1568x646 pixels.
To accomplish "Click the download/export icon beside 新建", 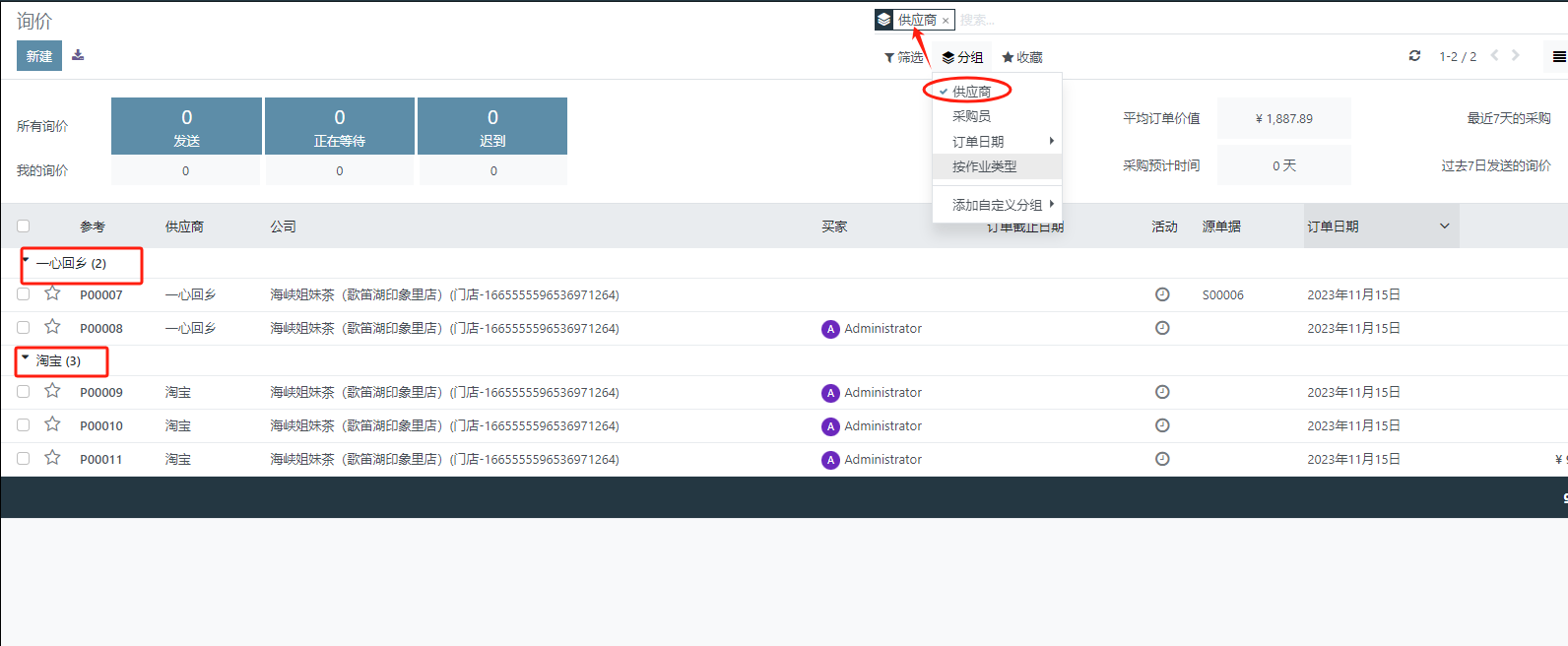I will 78,55.
